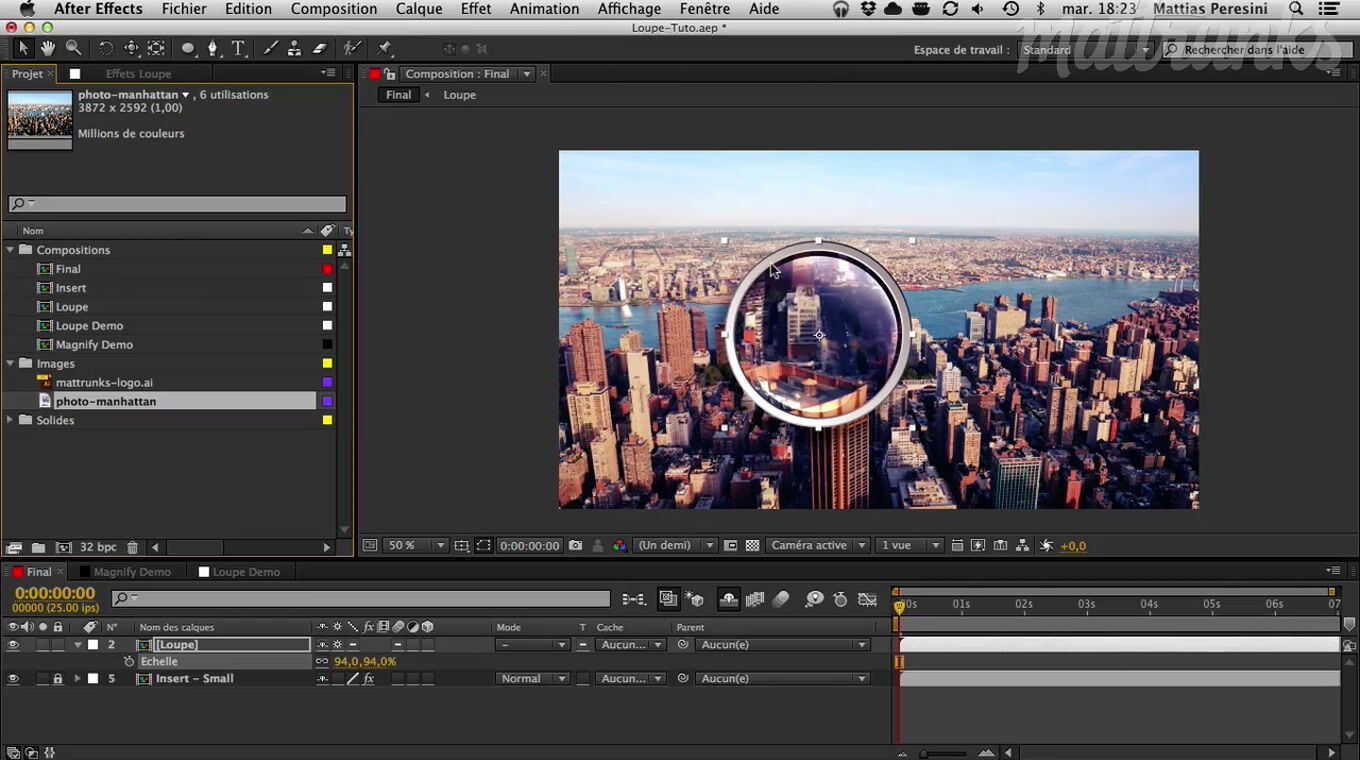
Task: Click the 32 bpc color depth button
Action: 97,548
